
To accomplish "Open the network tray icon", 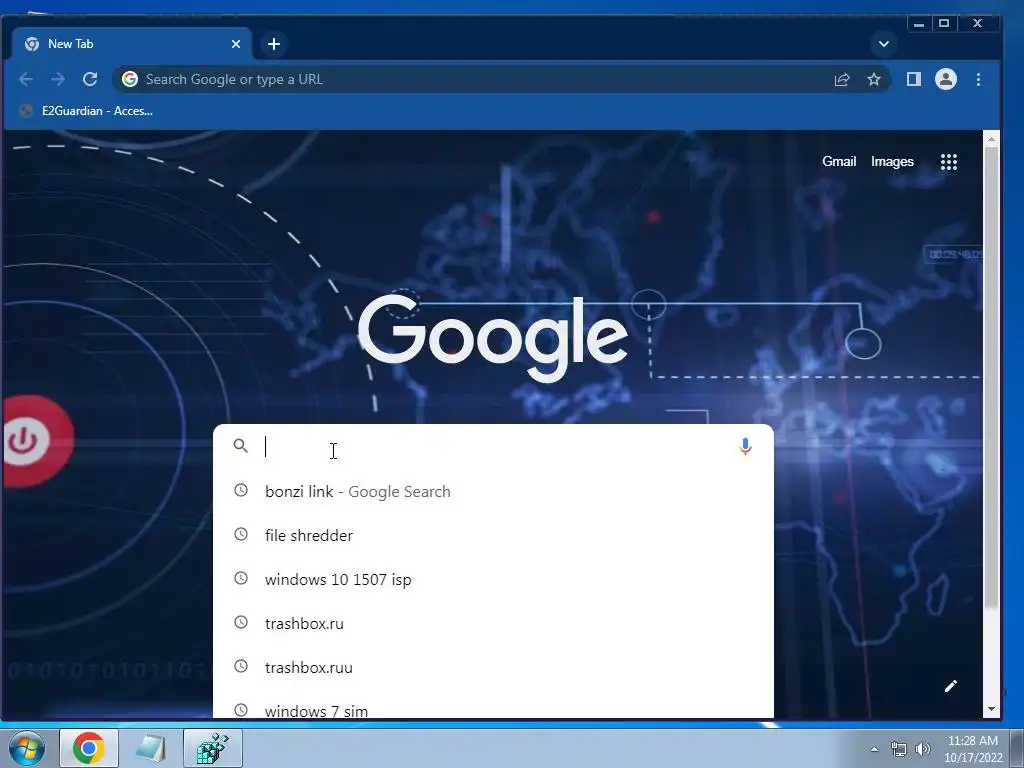I will click(899, 749).
